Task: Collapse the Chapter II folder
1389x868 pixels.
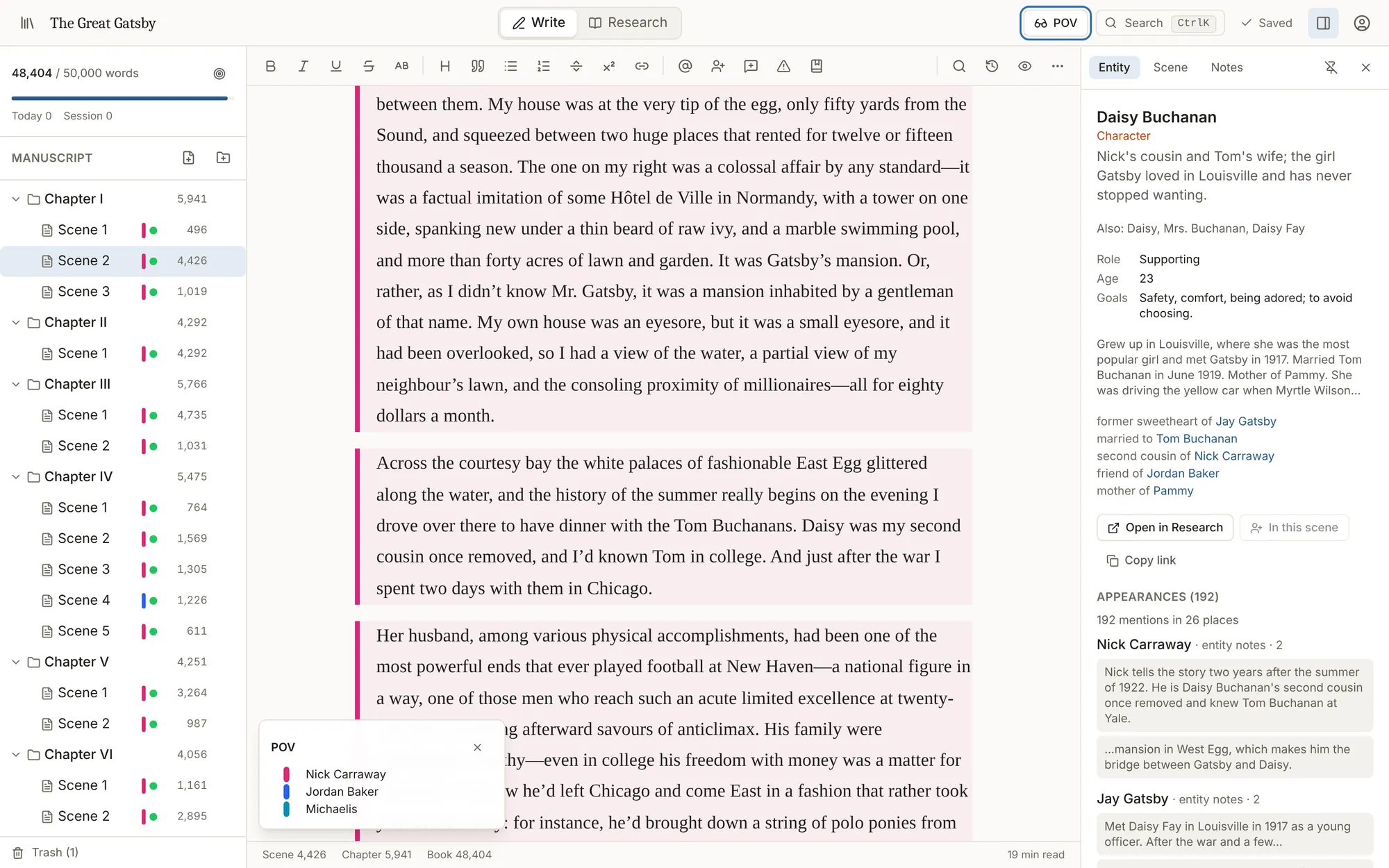Action: [x=16, y=322]
